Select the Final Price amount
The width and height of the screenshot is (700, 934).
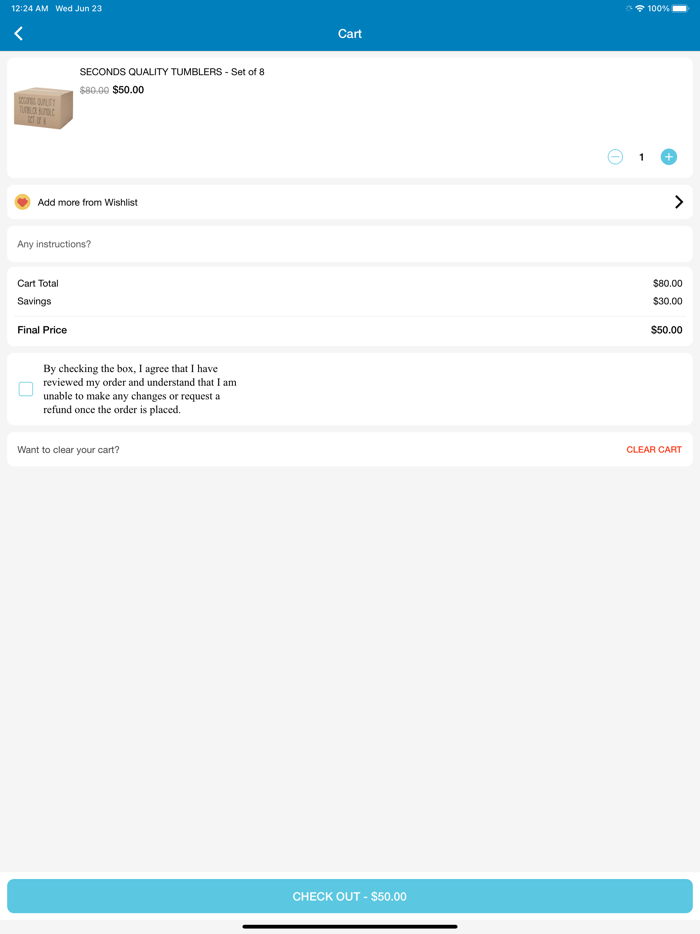coord(666,330)
